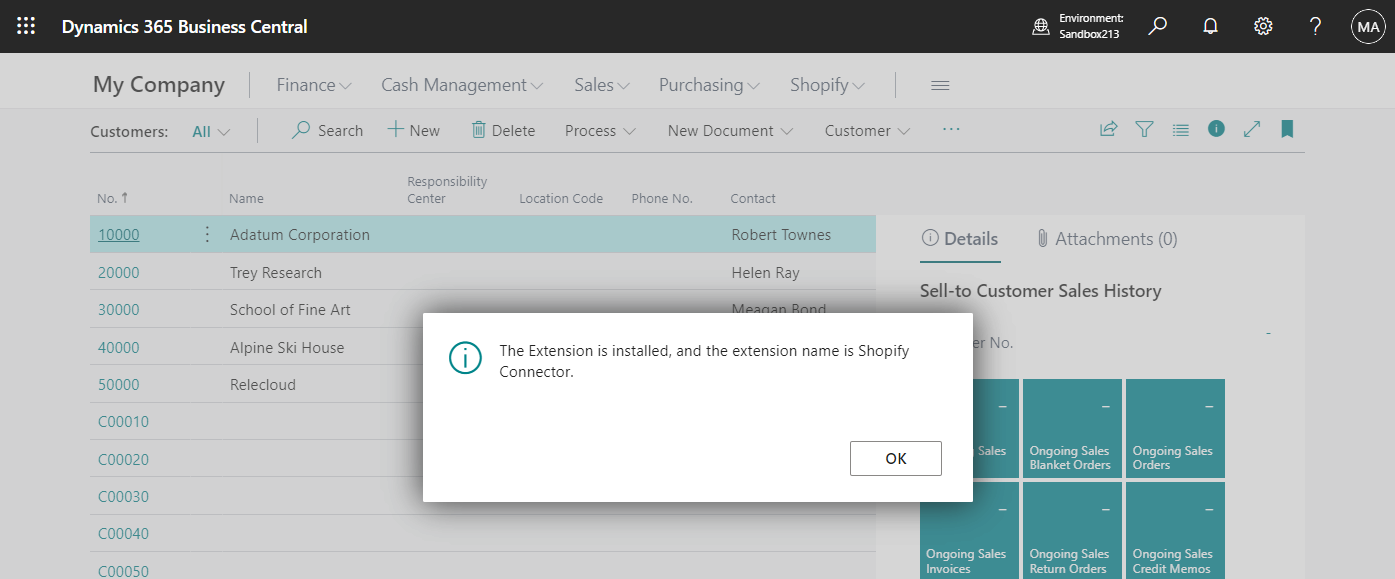This screenshot has width=1395, height=579.
Task: Open the Process dropdown
Action: [598, 130]
